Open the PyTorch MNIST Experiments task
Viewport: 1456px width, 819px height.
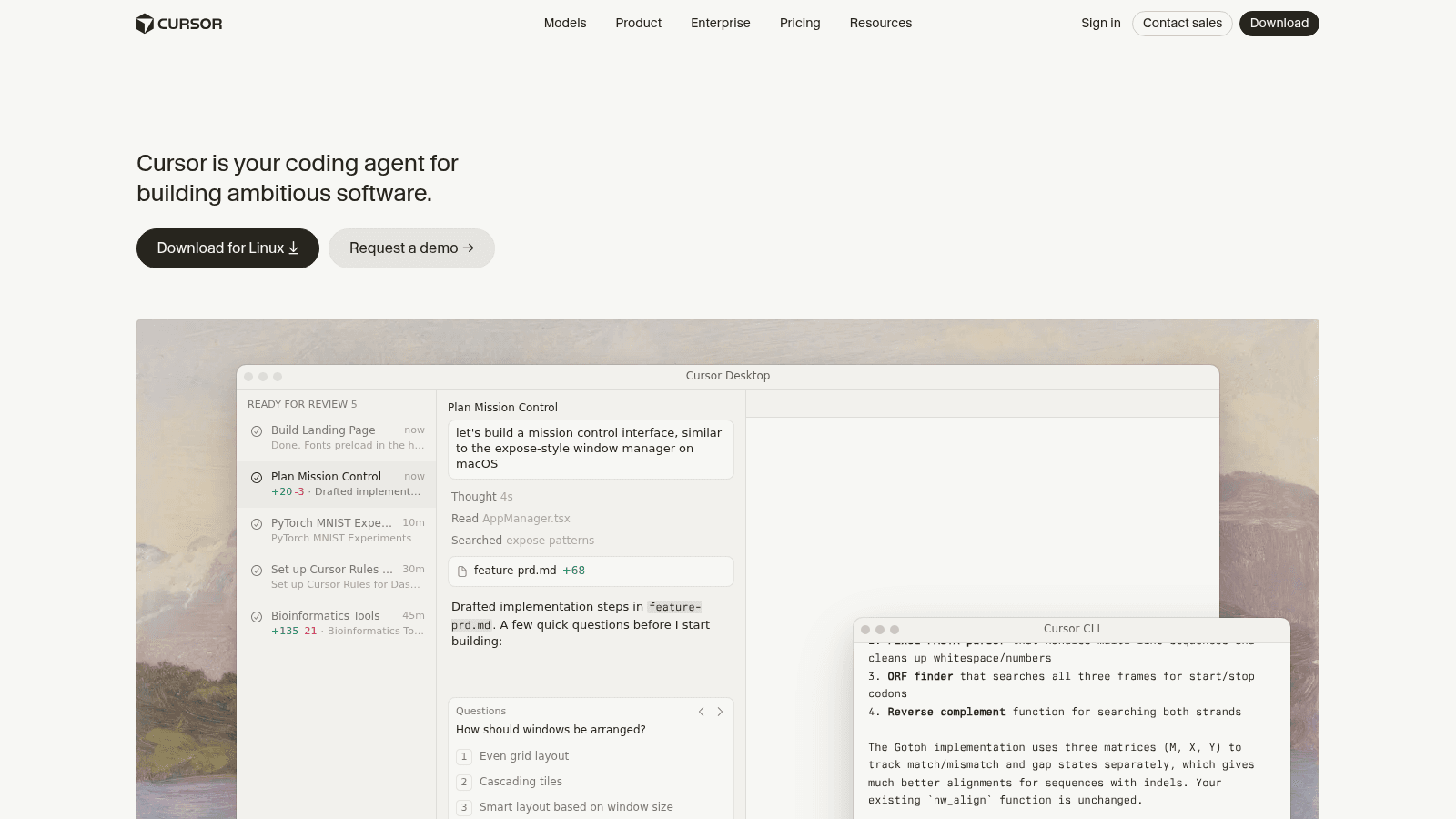point(337,531)
